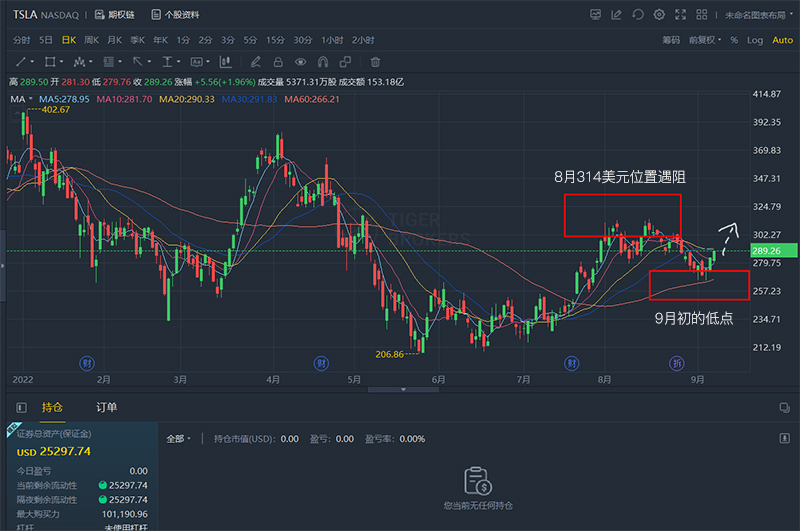Toggle the magnet snap mode
The image size is (800, 531).
(323, 62)
